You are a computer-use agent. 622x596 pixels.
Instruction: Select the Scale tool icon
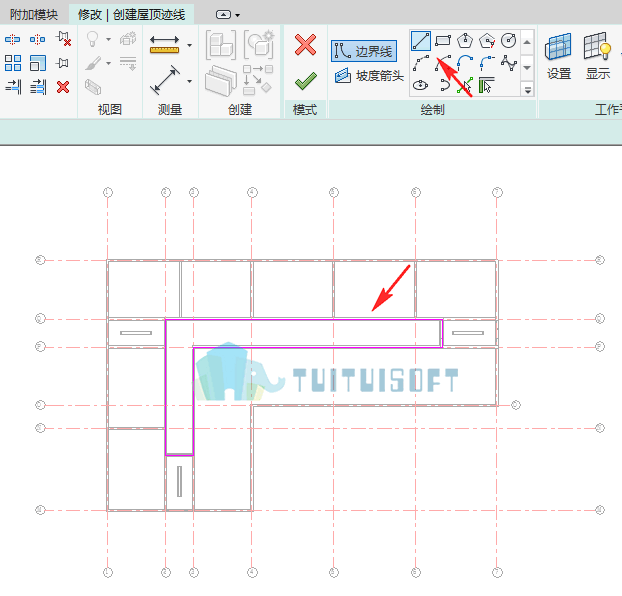(x=38, y=63)
